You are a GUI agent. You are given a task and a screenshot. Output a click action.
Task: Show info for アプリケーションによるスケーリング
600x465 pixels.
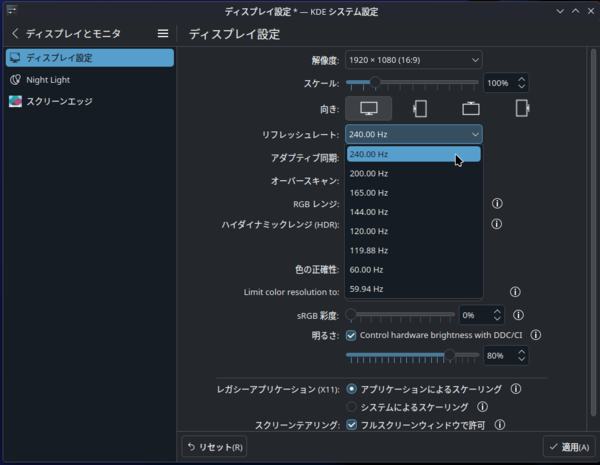click(516, 389)
